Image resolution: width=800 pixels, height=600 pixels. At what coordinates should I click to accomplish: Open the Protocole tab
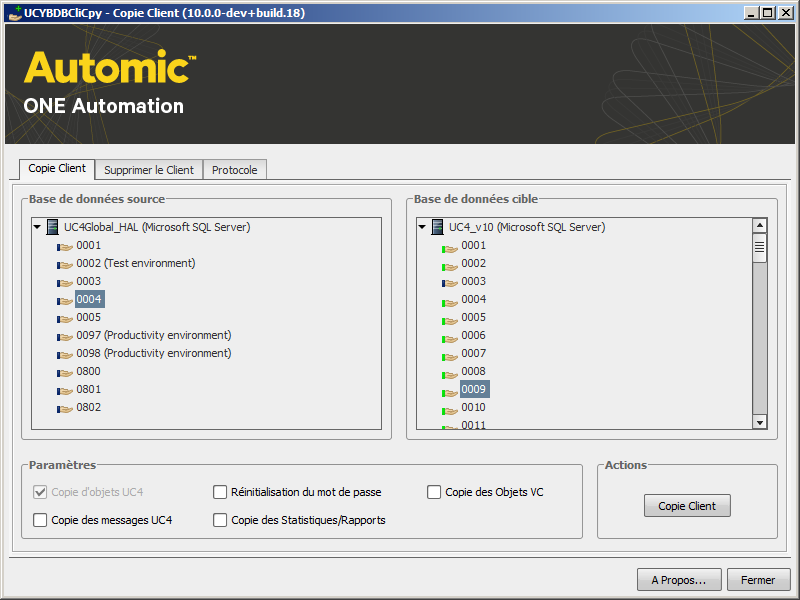click(x=235, y=170)
